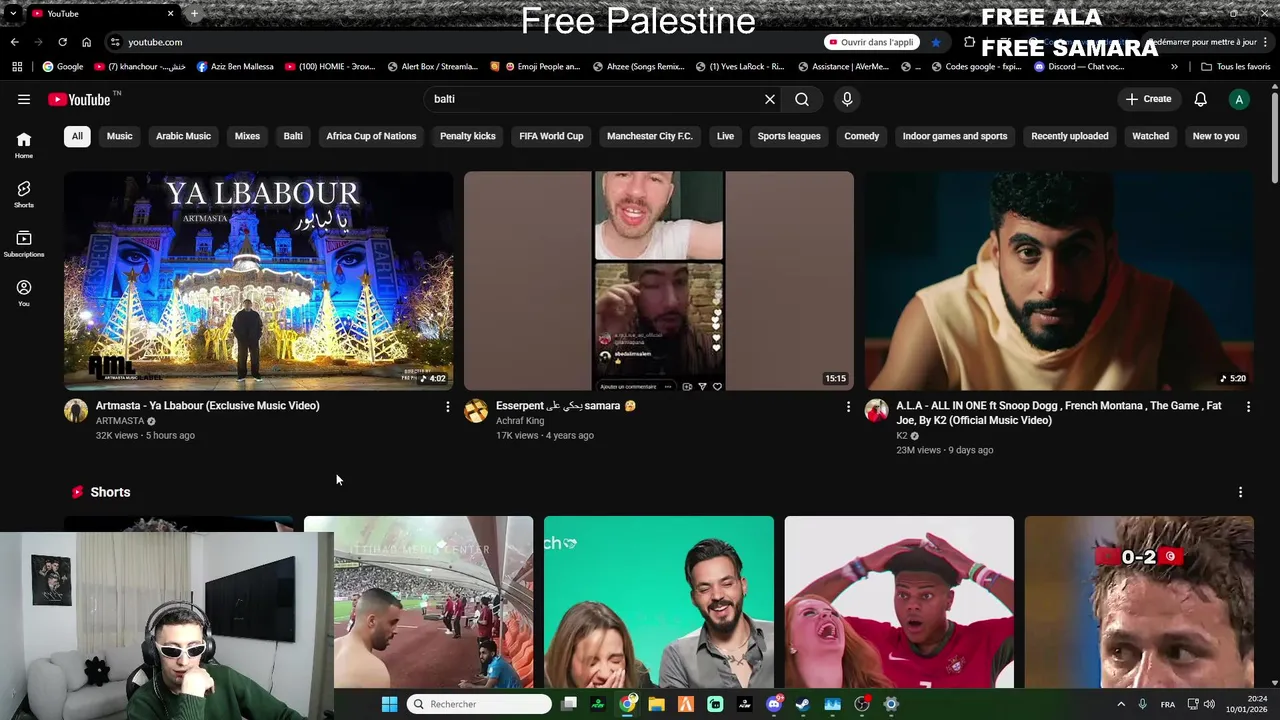Open the Ya Lbabour video thumbnail
The width and height of the screenshot is (1280, 720).
(258, 280)
